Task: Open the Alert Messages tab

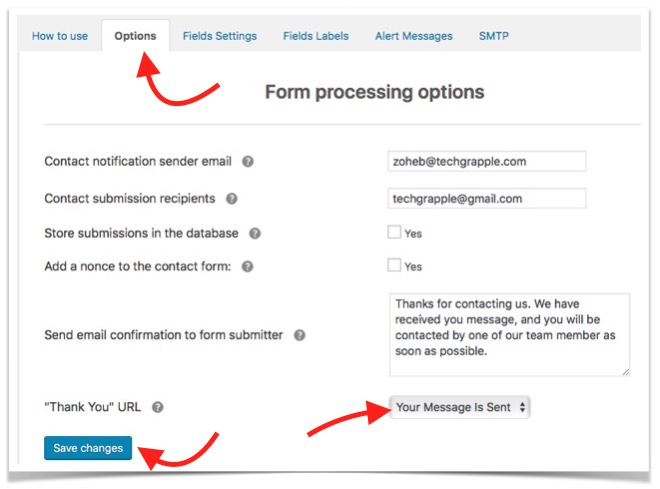Action: 414,36
